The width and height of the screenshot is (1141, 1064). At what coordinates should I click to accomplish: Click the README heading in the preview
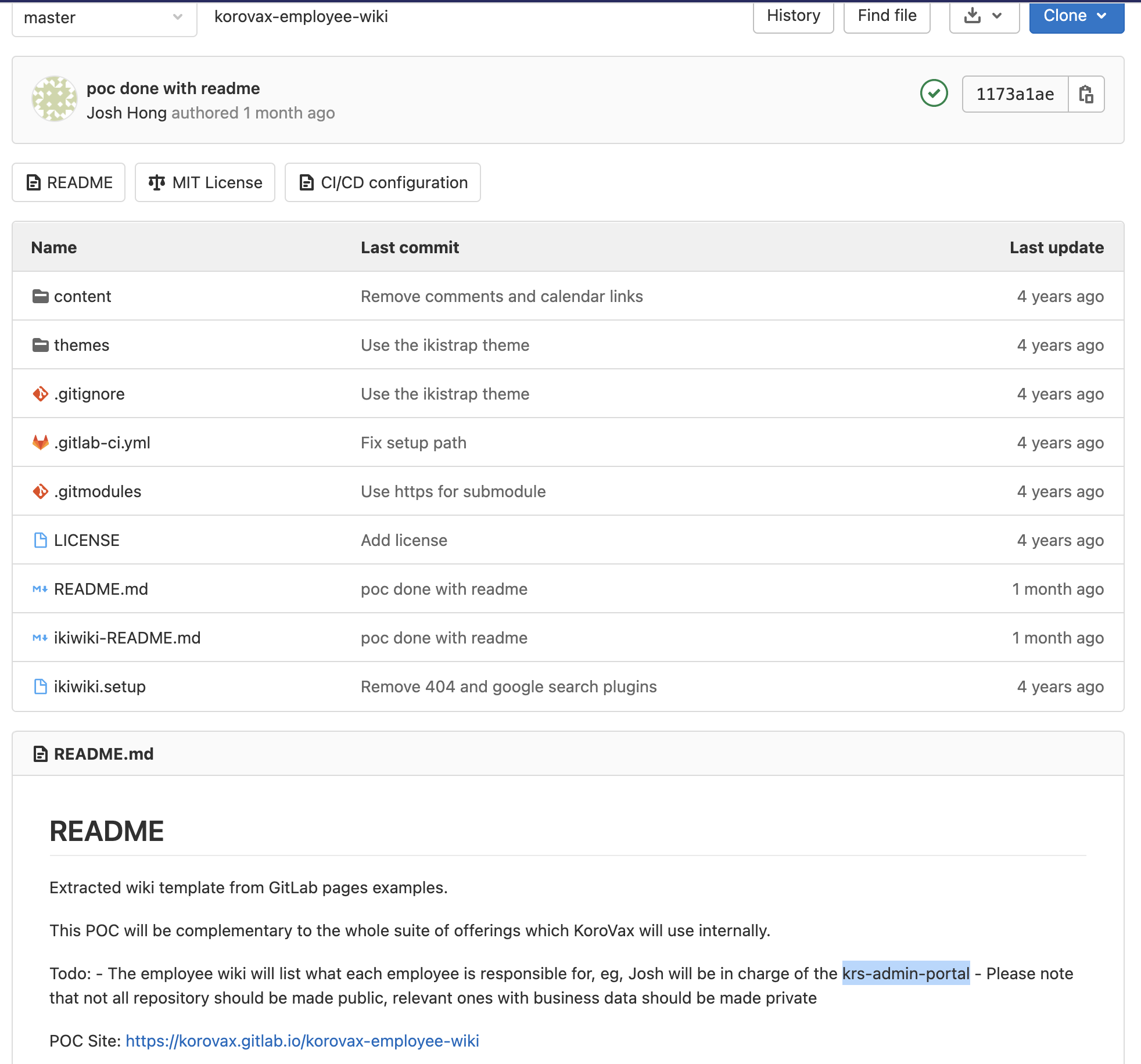pos(107,831)
